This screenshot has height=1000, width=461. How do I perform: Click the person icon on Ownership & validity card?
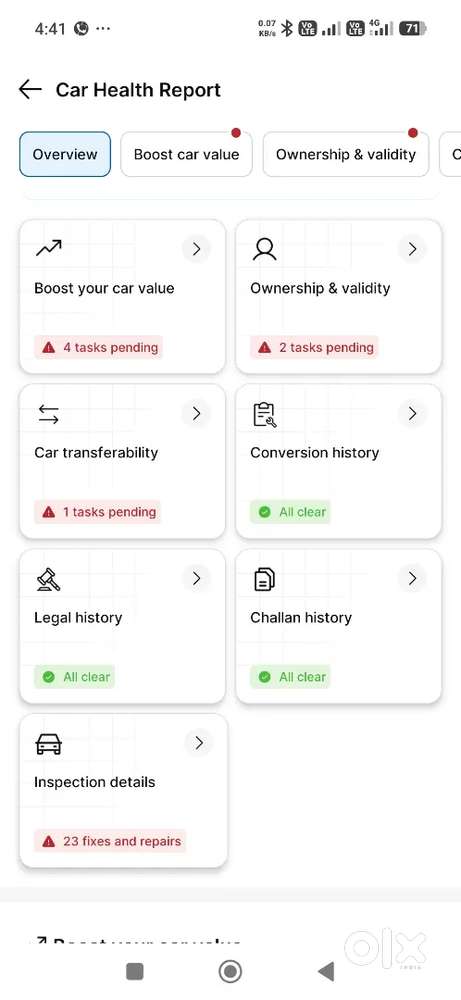pos(264,249)
